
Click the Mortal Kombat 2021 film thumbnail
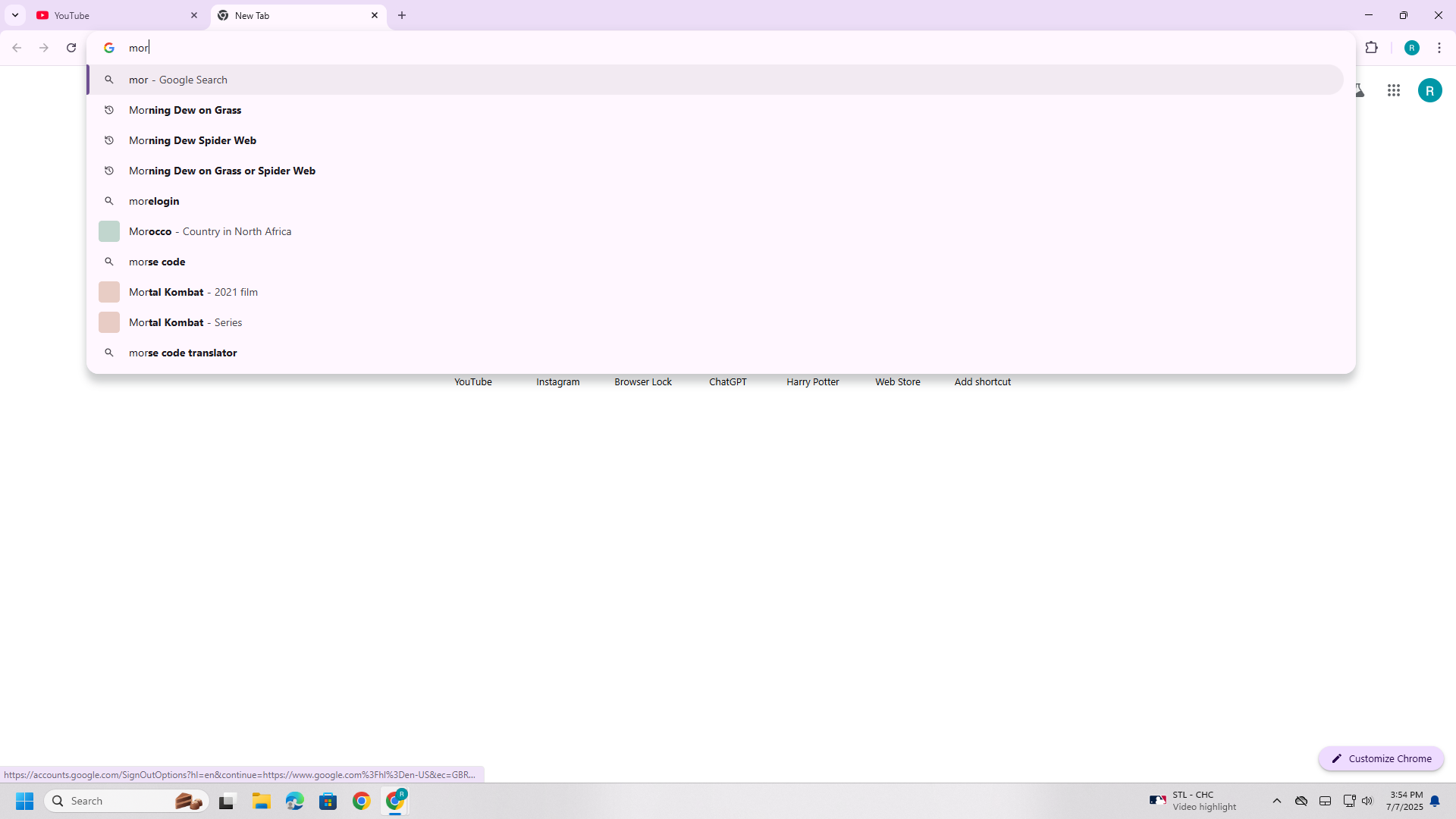coord(109,292)
